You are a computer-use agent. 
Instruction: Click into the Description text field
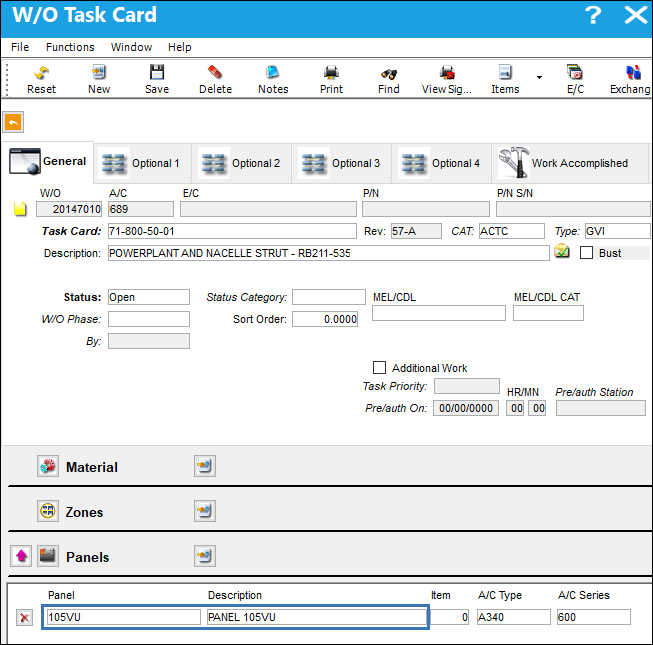pos(328,253)
